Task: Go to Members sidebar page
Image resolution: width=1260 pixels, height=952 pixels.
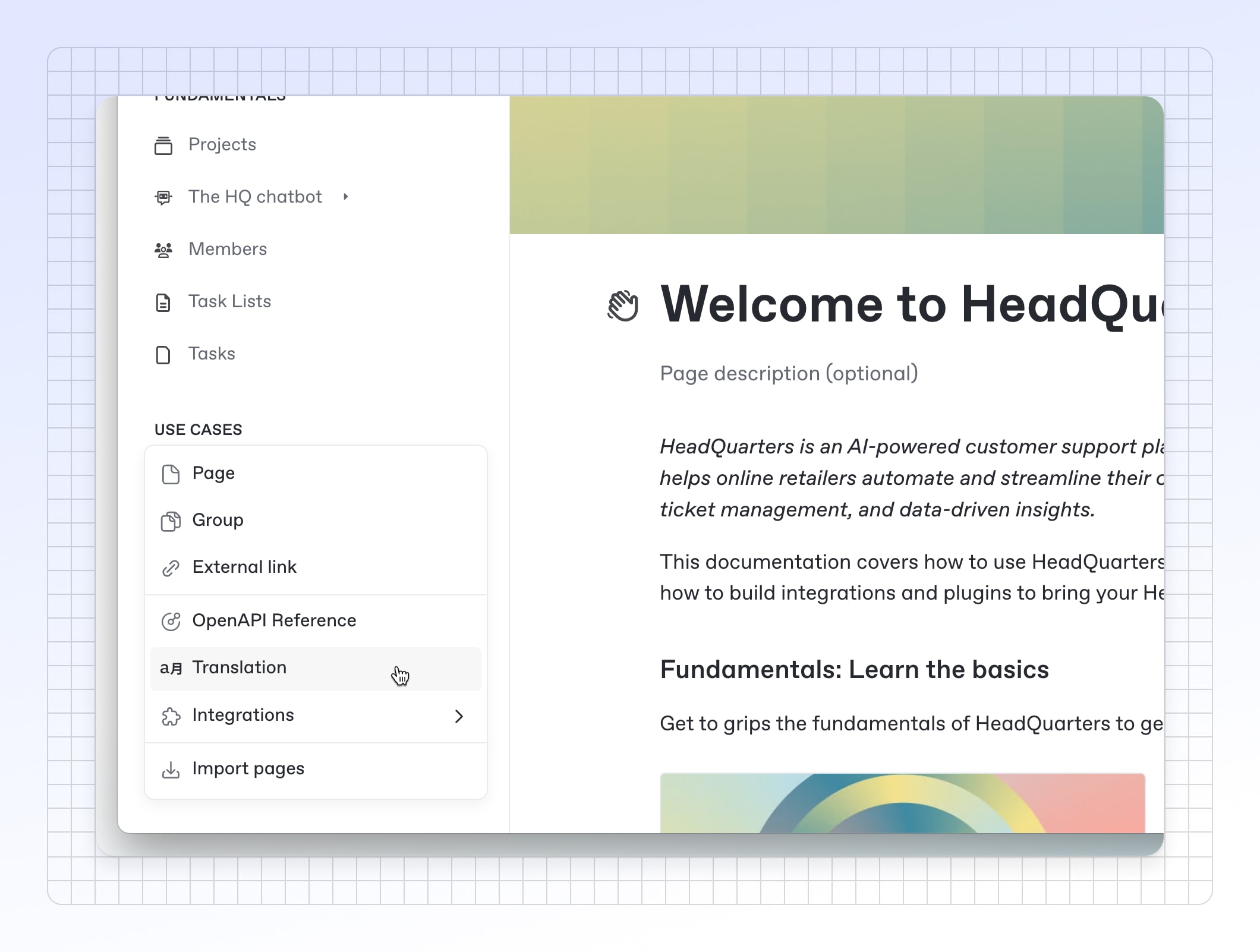Action: click(228, 249)
